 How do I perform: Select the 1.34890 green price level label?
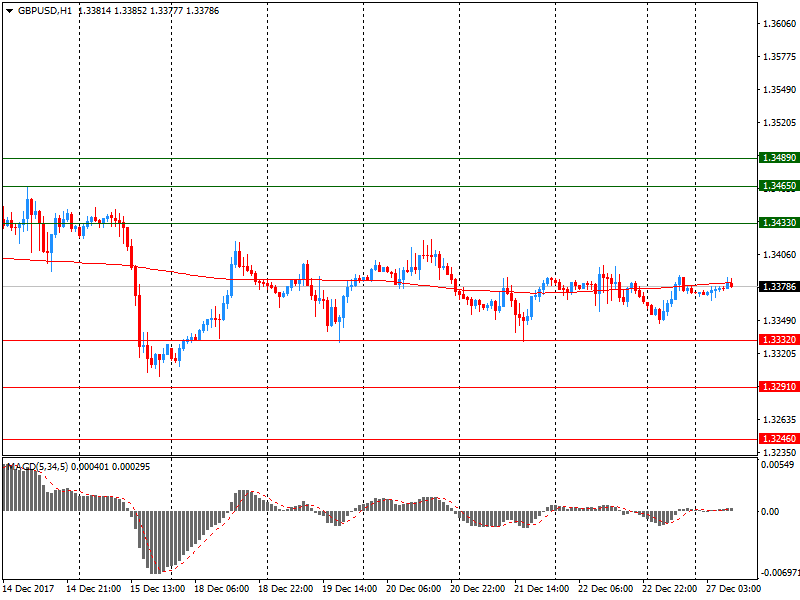click(778, 158)
